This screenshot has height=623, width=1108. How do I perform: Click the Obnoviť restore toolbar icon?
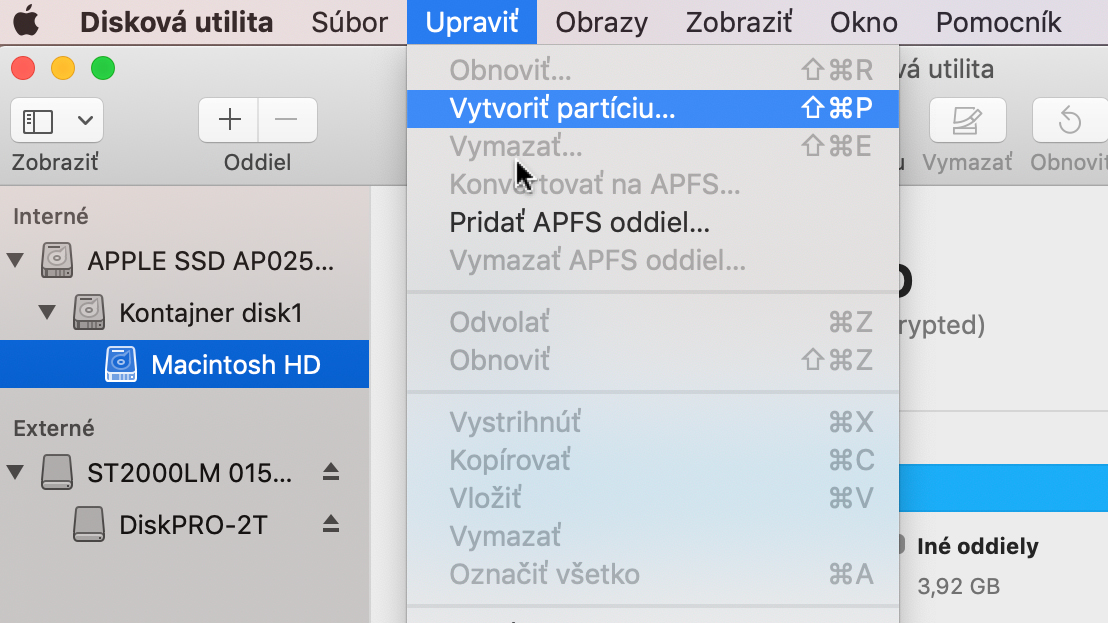[1070, 120]
